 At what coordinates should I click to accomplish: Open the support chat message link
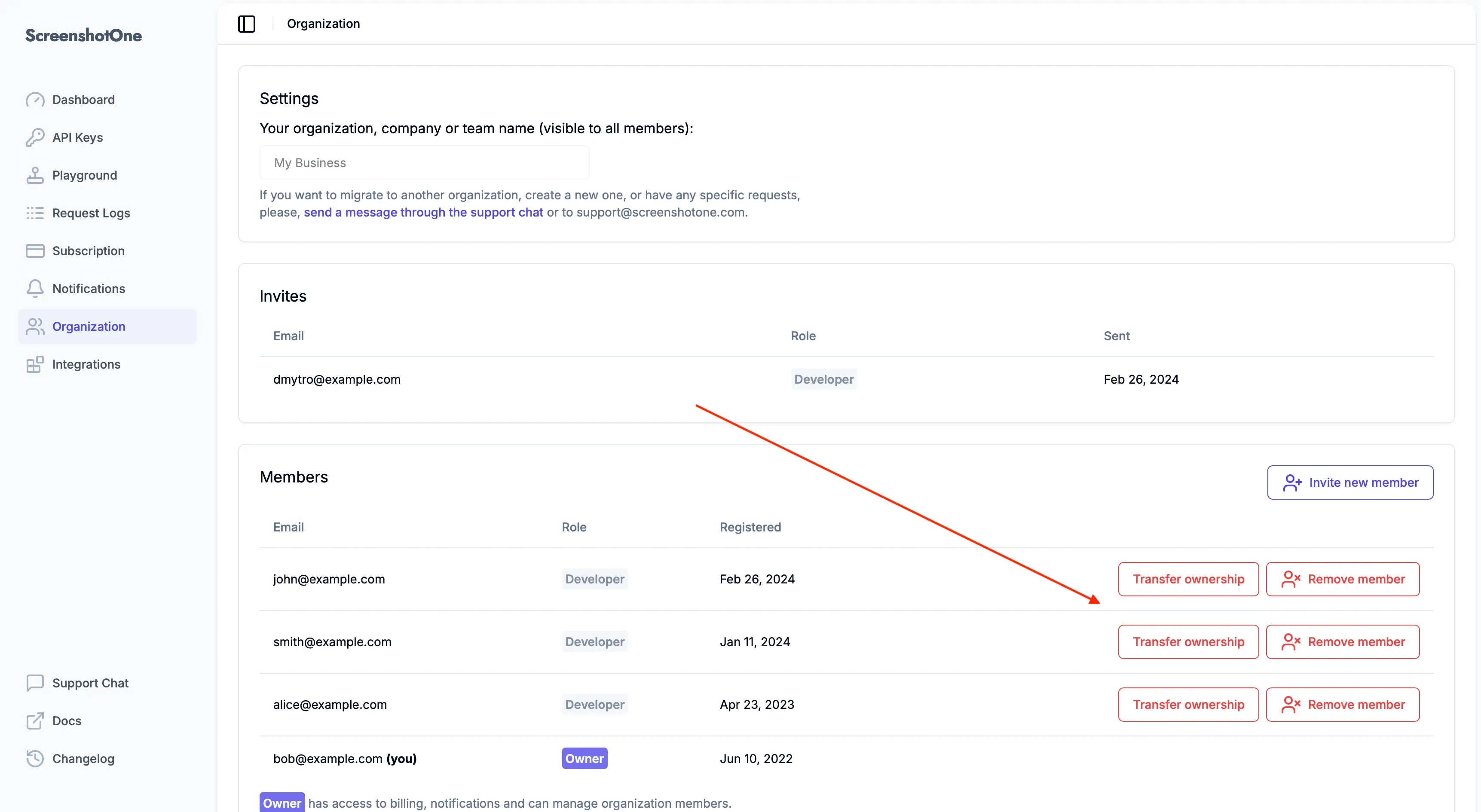pos(424,212)
